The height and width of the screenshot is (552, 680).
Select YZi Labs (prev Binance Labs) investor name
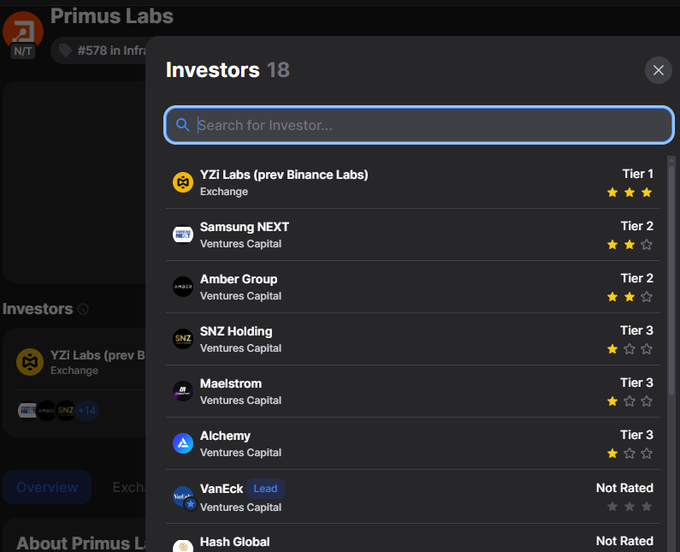(284, 175)
